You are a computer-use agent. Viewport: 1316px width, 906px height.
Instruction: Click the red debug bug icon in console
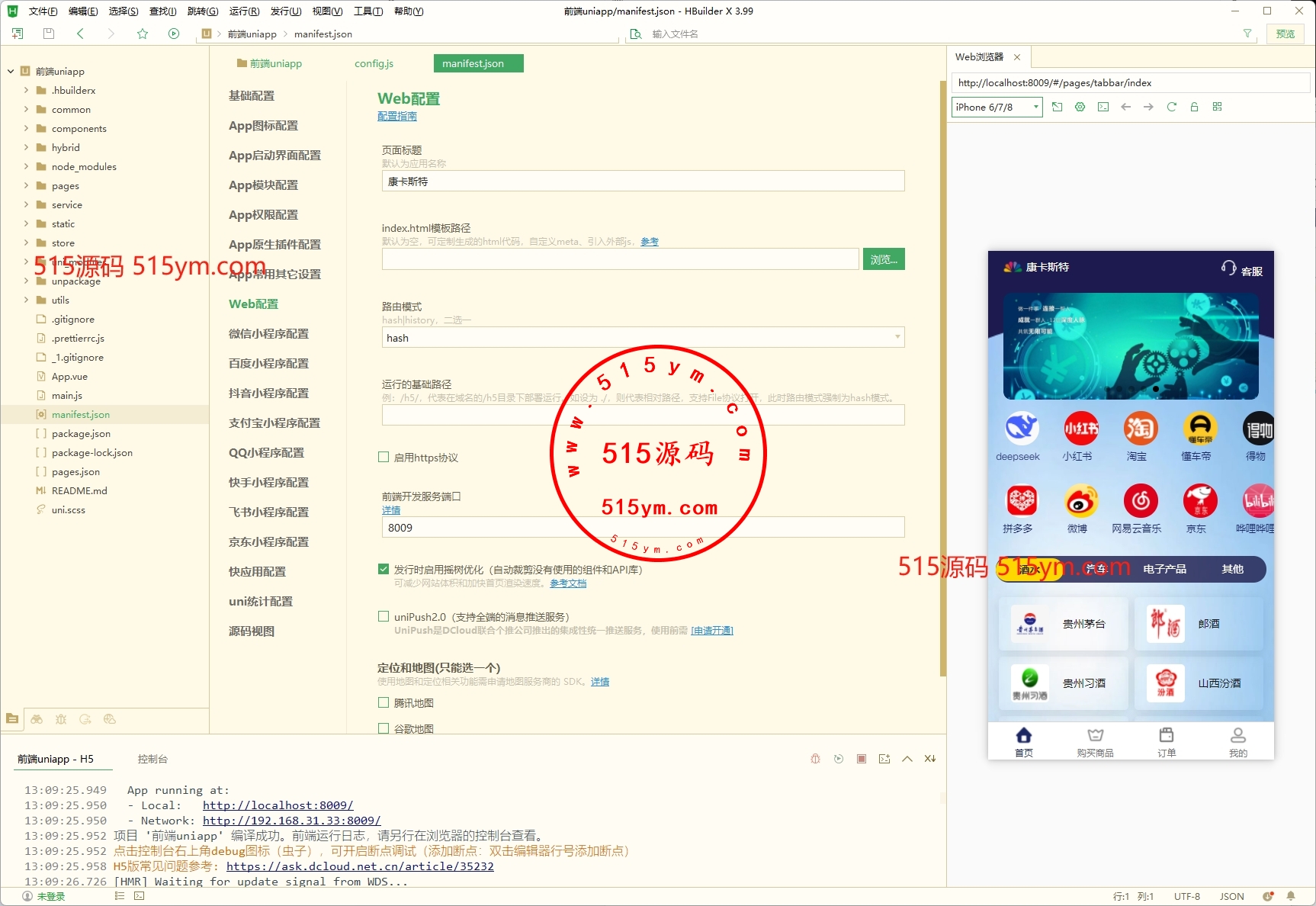[815, 759]
